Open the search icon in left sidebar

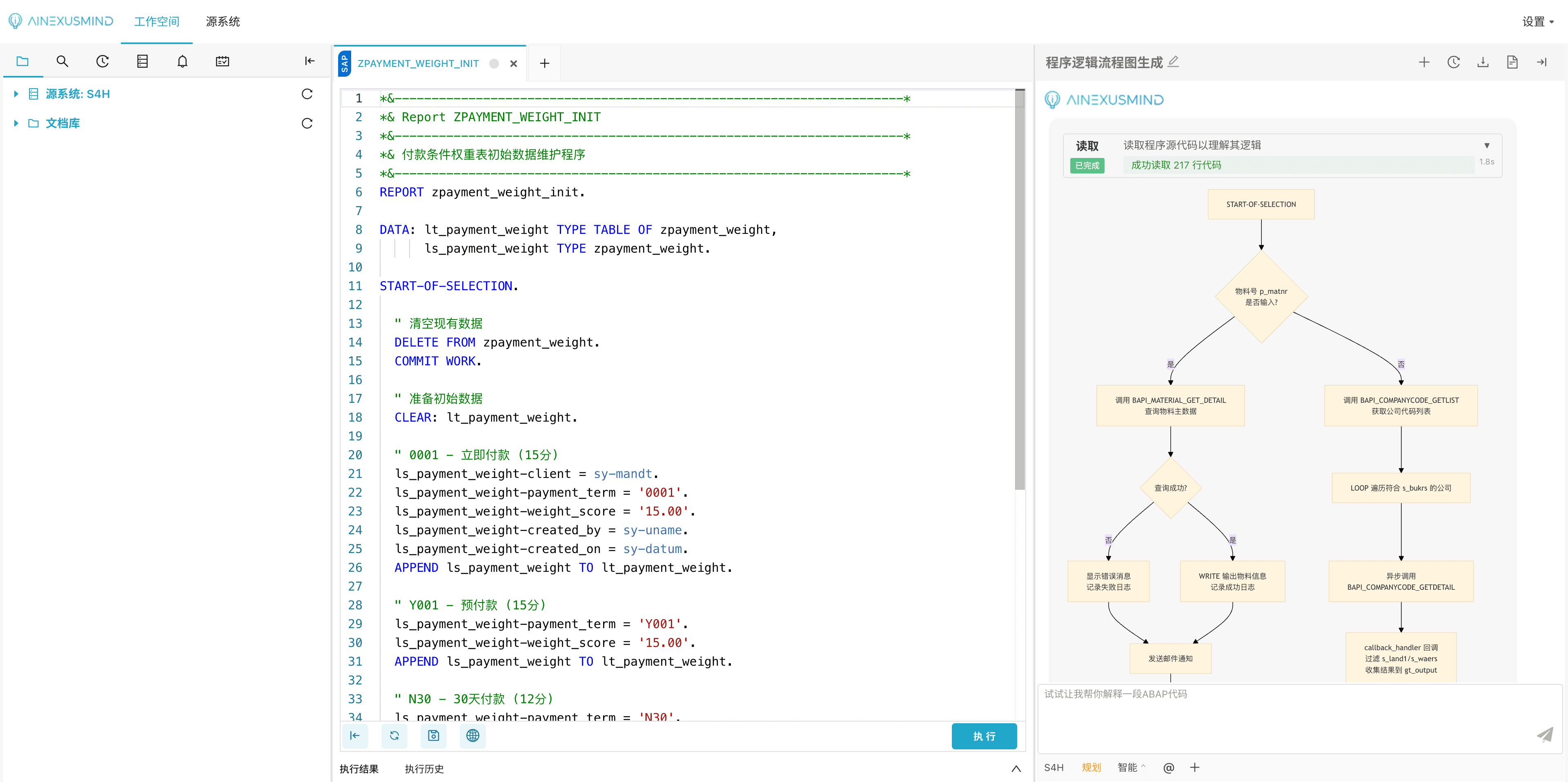click(x=62, y=62)
